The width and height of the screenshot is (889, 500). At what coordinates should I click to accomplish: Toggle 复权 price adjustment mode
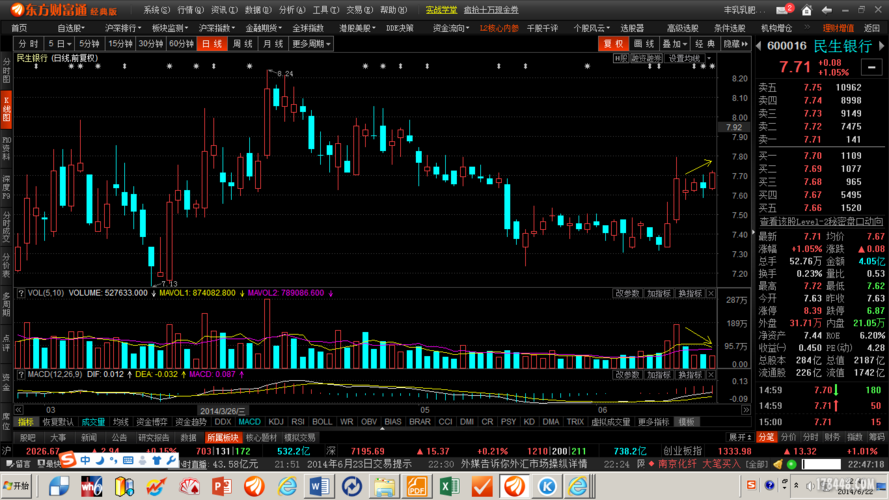[612, 44]
